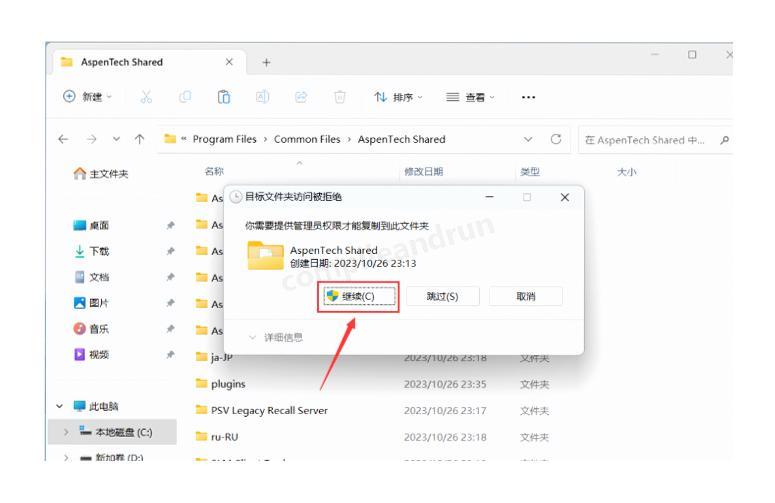Screen dimensions: 775x503
Task: Select 图片 Pictures in sidebar
Action: pos(91,303)
